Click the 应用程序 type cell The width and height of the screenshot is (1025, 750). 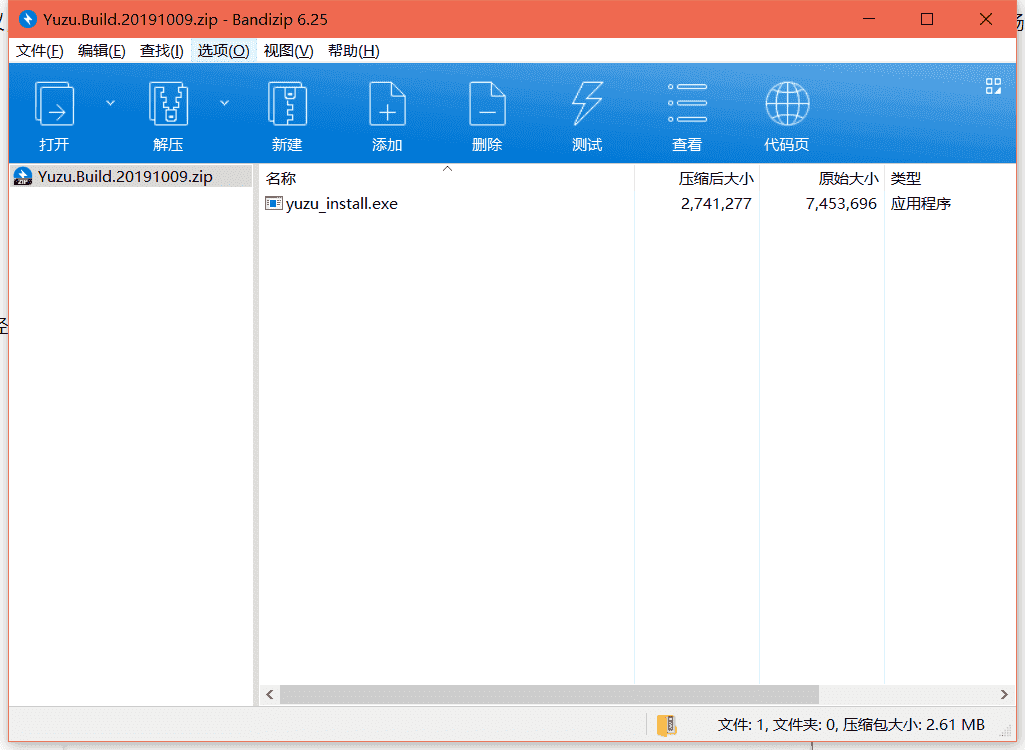pyautogui.click(x=920, y=204)
